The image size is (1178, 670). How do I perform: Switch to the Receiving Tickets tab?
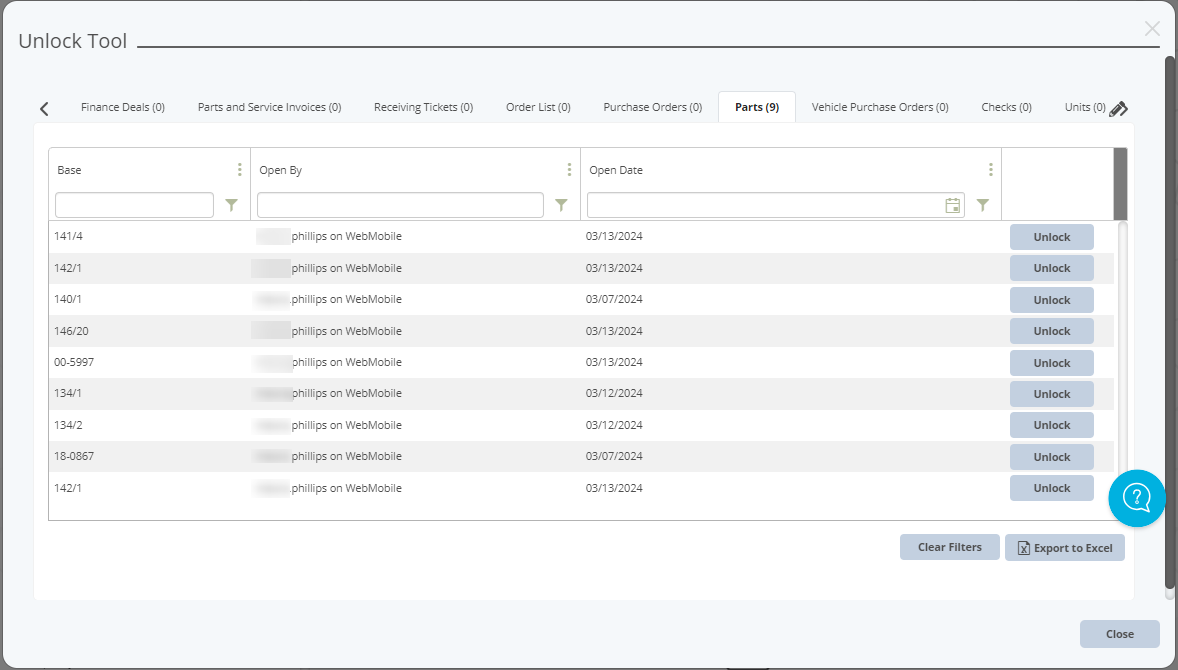[423, 107]
